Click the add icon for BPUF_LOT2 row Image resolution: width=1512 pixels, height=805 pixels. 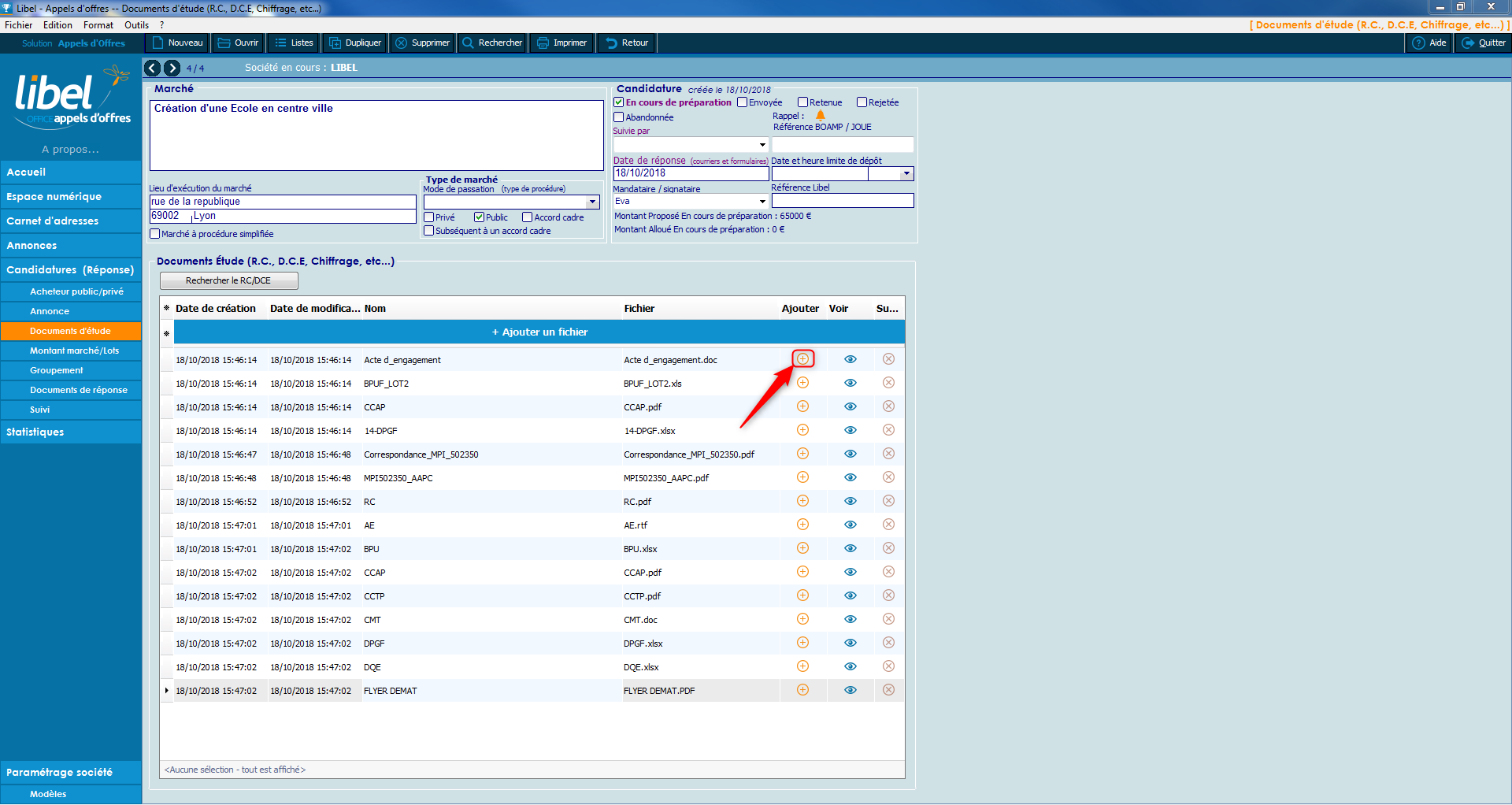(x=802, y=383)
